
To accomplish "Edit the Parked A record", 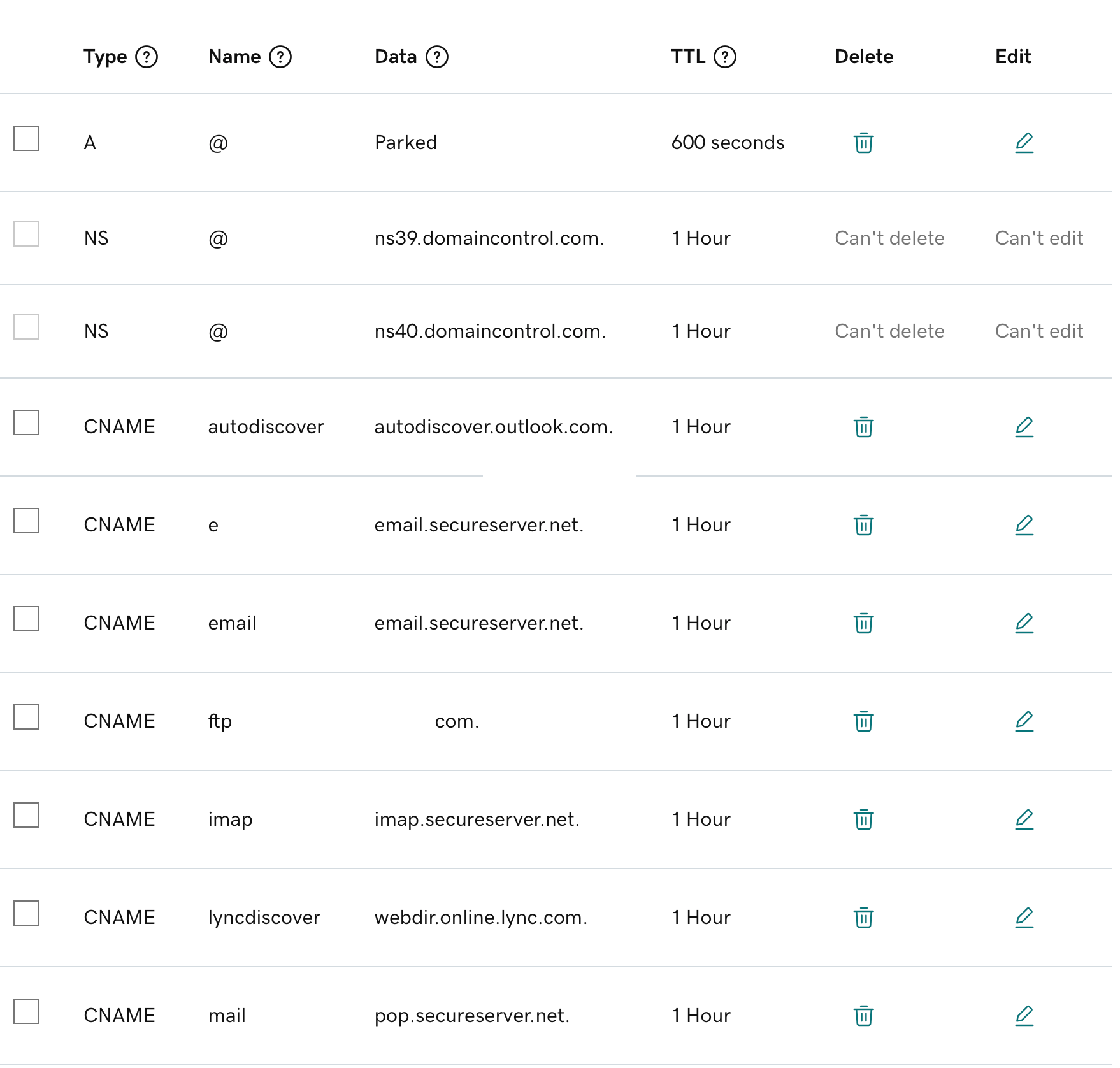I will 1024,143.
